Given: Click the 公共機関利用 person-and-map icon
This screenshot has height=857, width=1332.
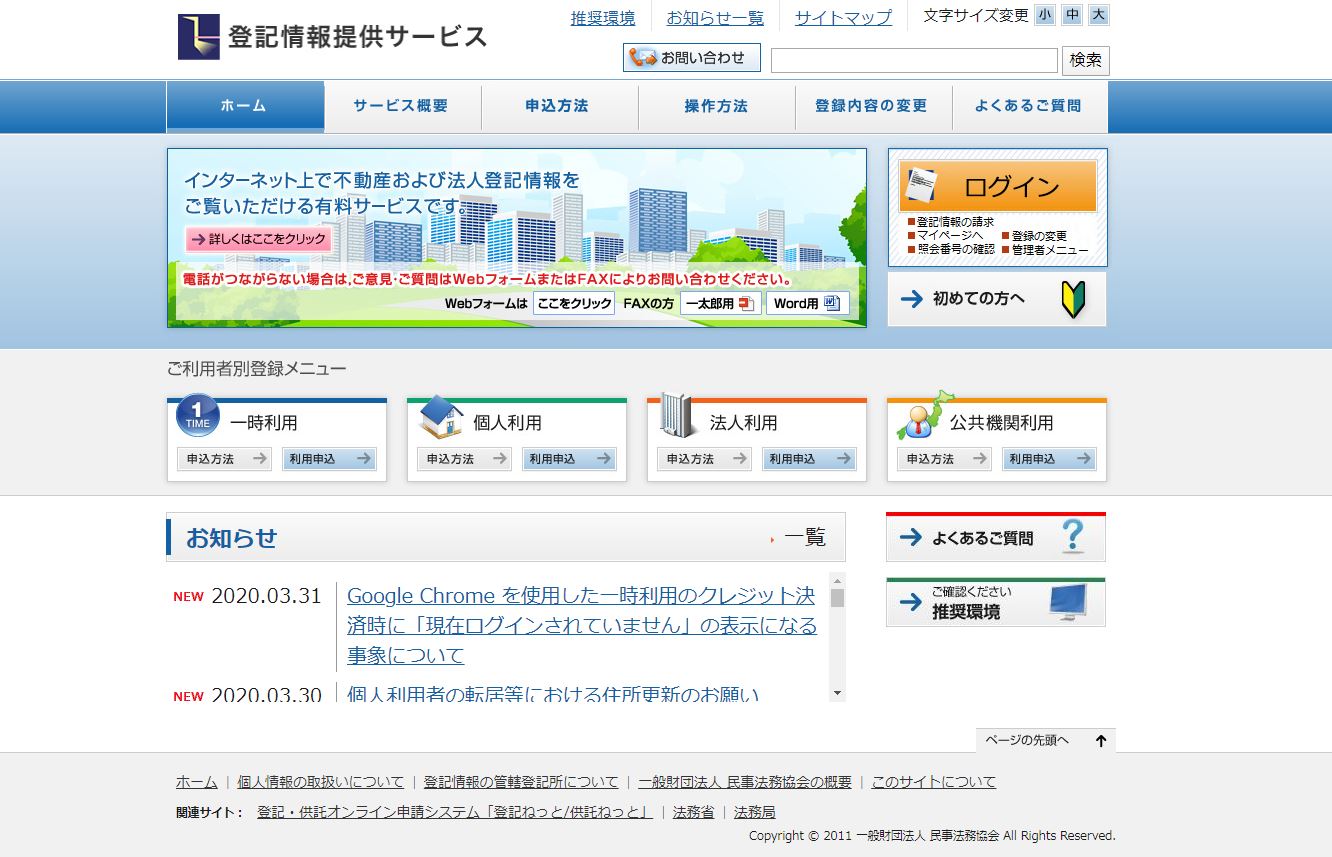Looking at the screenshot, I should pos(925,416).
